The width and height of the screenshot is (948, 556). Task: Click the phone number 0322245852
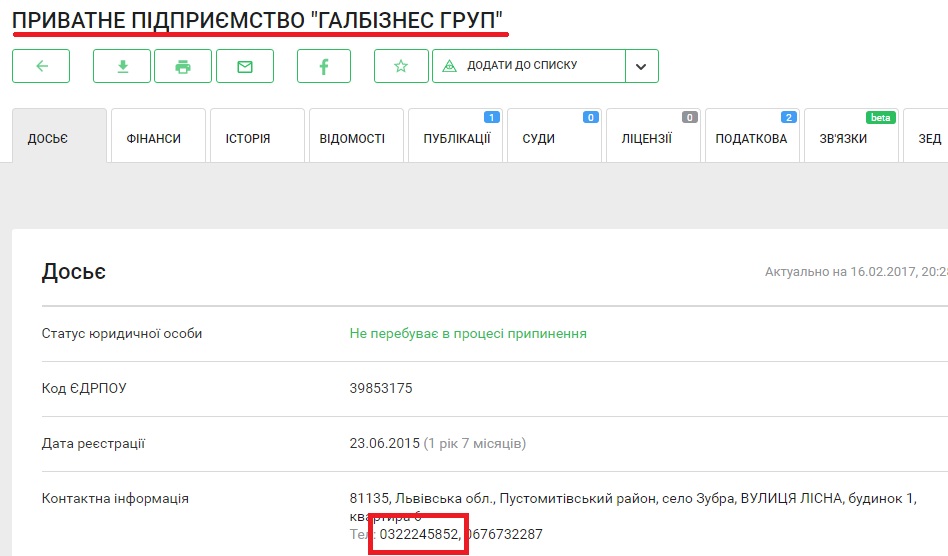[x=420, y=534]
